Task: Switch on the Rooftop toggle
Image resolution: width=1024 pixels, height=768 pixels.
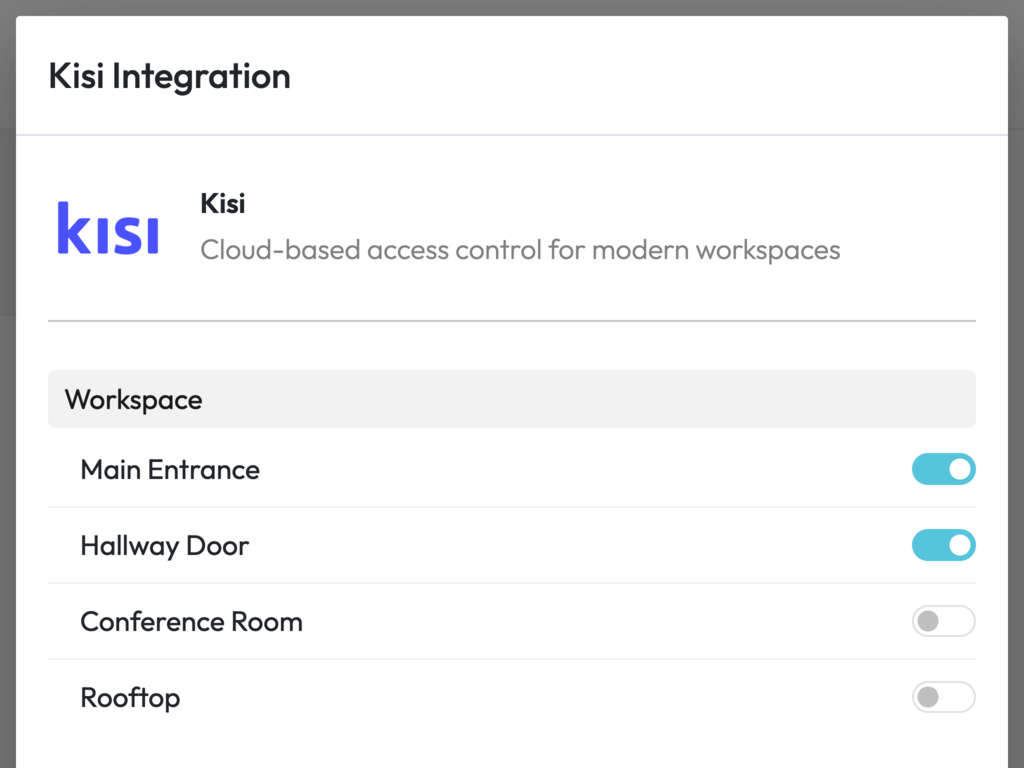Action: click(x=944, y=697)
